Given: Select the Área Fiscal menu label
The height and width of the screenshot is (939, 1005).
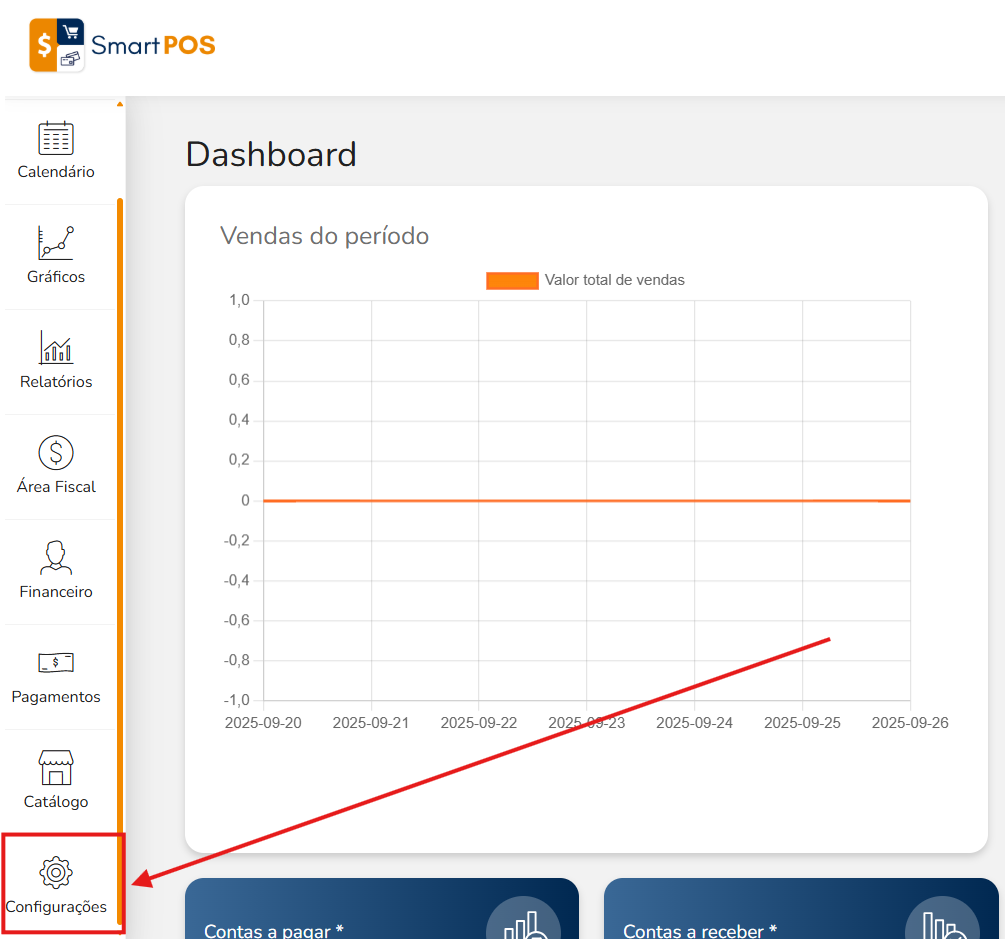Looking at the screenshot, I should pyautogui.click(x=56, y=486).
